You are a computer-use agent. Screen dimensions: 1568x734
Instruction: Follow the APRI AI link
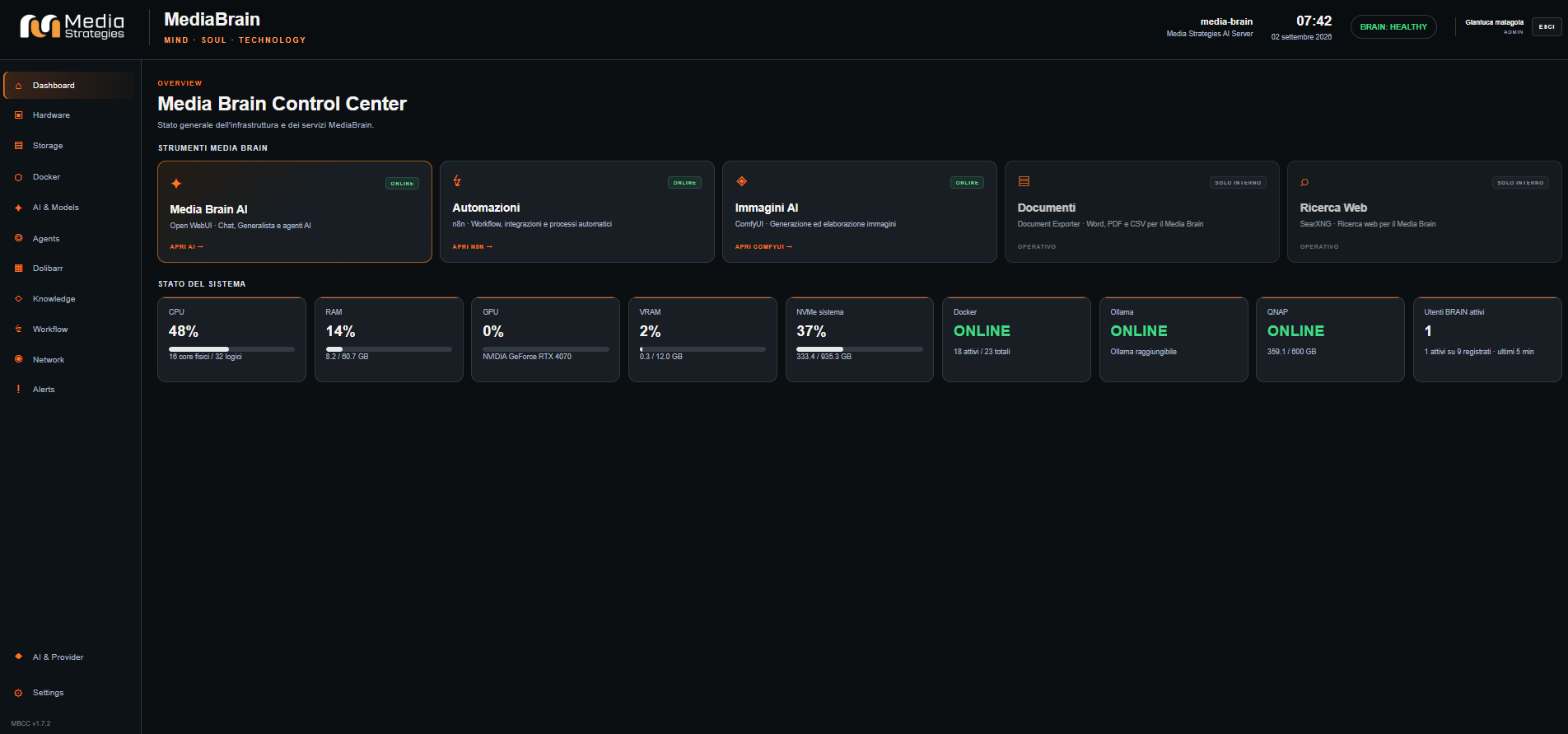tap(186, 247)
